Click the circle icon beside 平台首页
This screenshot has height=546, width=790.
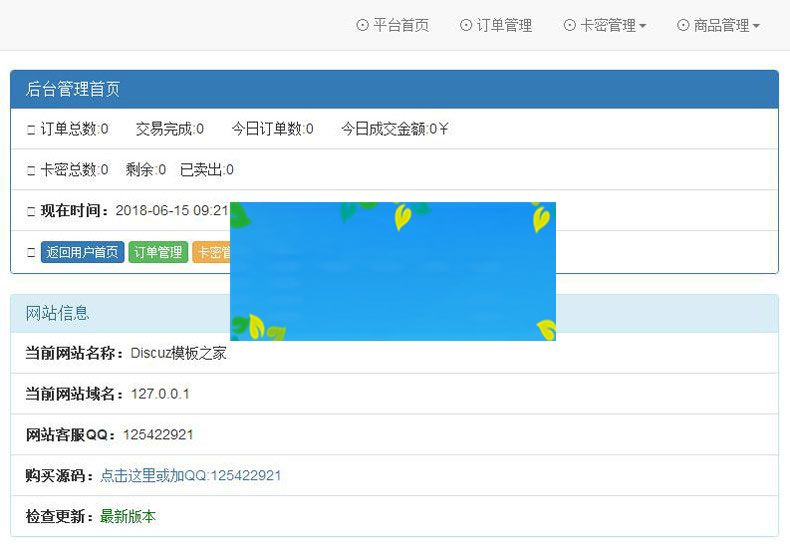tap(362, 26)
